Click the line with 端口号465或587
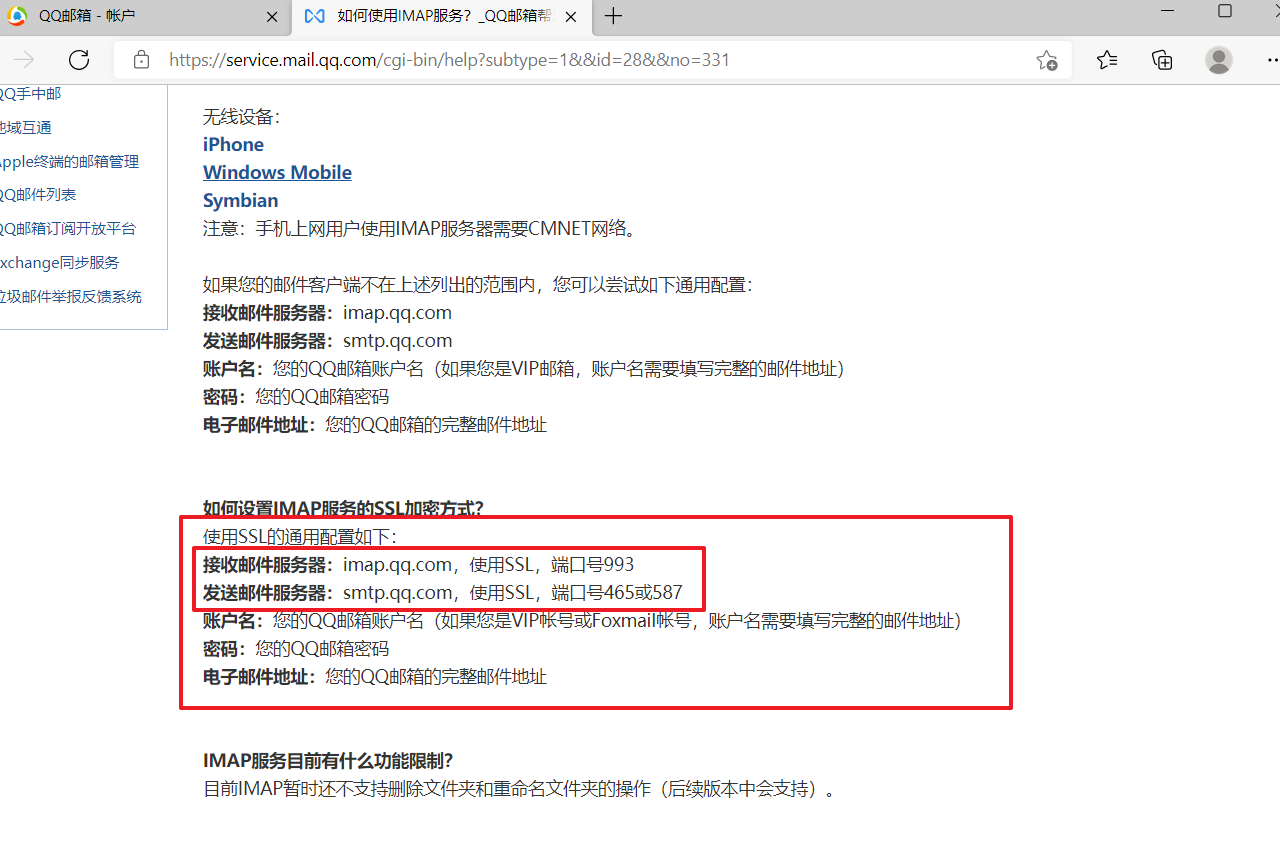Screen dimensions: 1280x859 [x=443, y=592]
